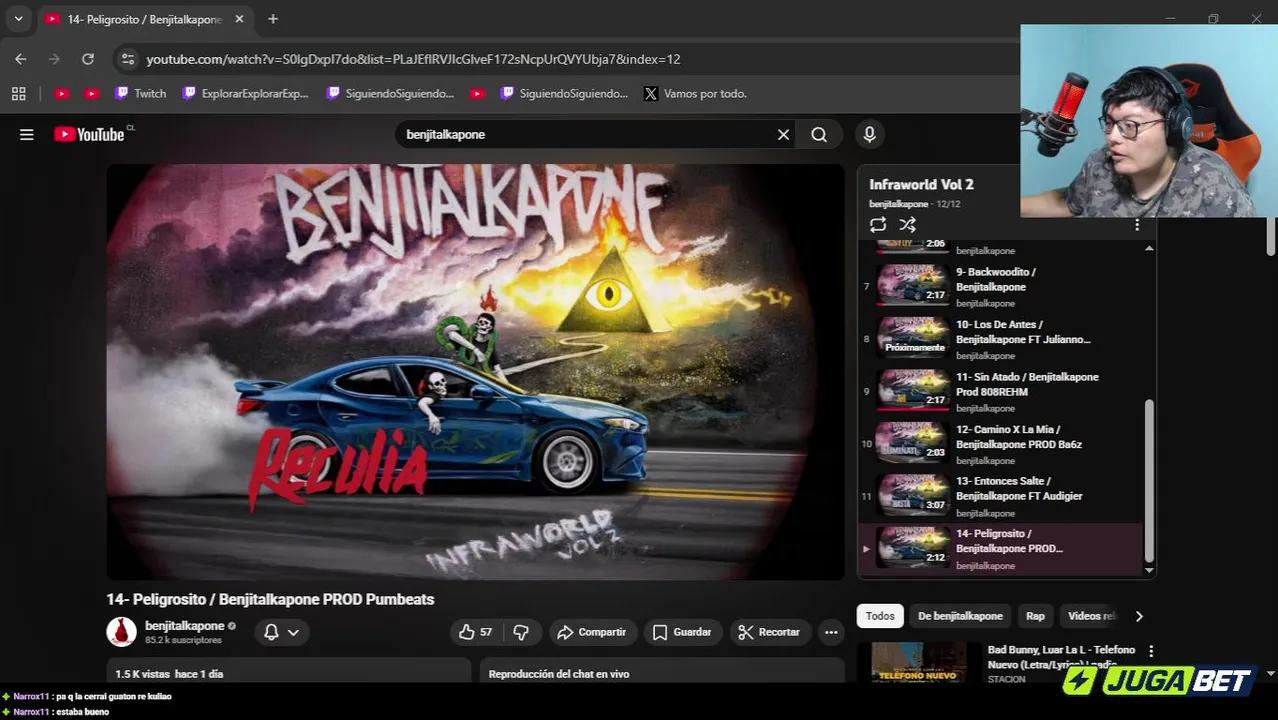Open the apps grid bookmark icon
Image resolution: width=1278 pixels, height=720 pixels.
(x=18, y=93)
